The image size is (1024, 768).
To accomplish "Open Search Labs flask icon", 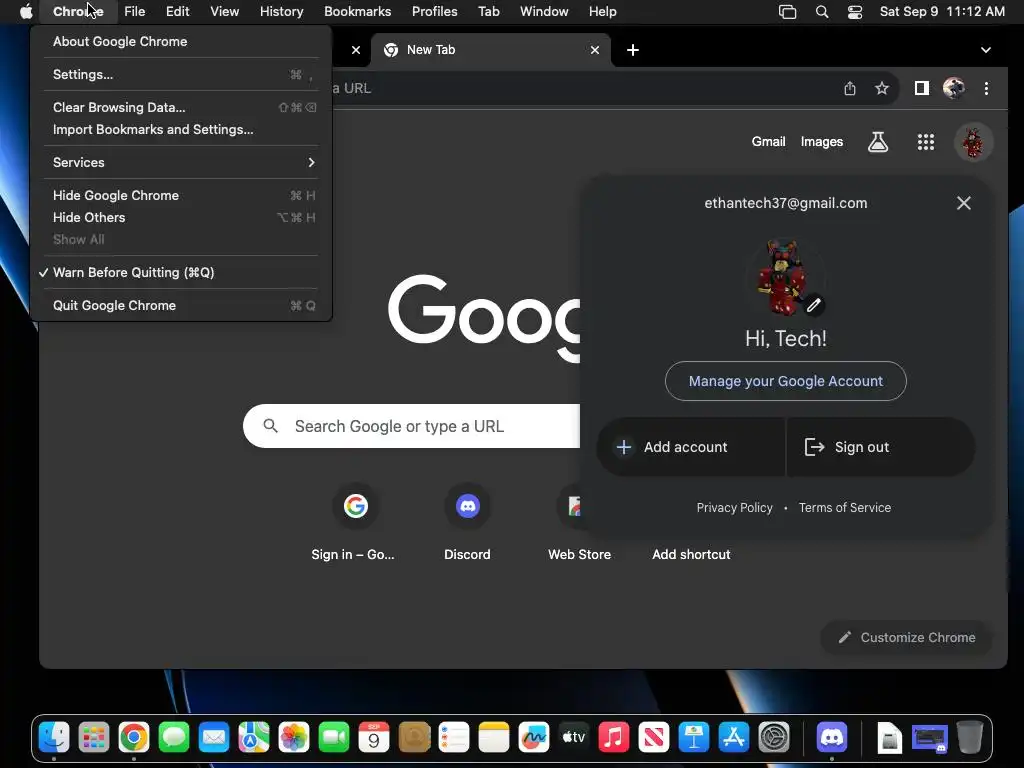I will tap(878, 142).
